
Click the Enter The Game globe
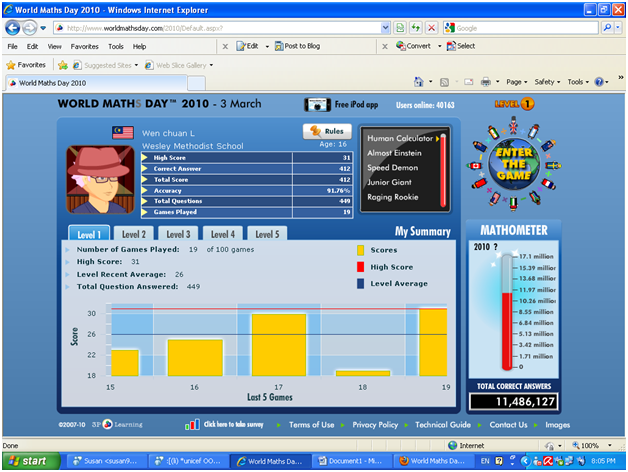pyautogui.click(x=514, y=164)
